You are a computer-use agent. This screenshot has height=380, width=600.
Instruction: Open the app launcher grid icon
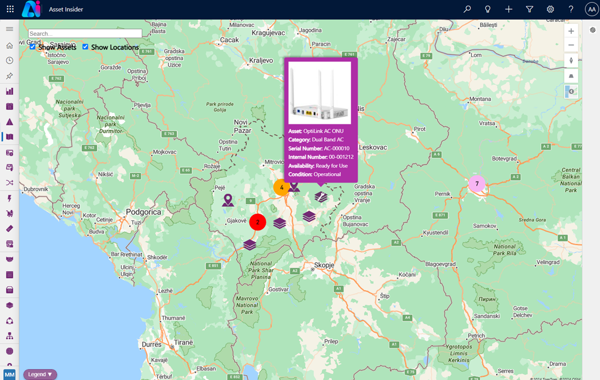click(x=10, y=9)
